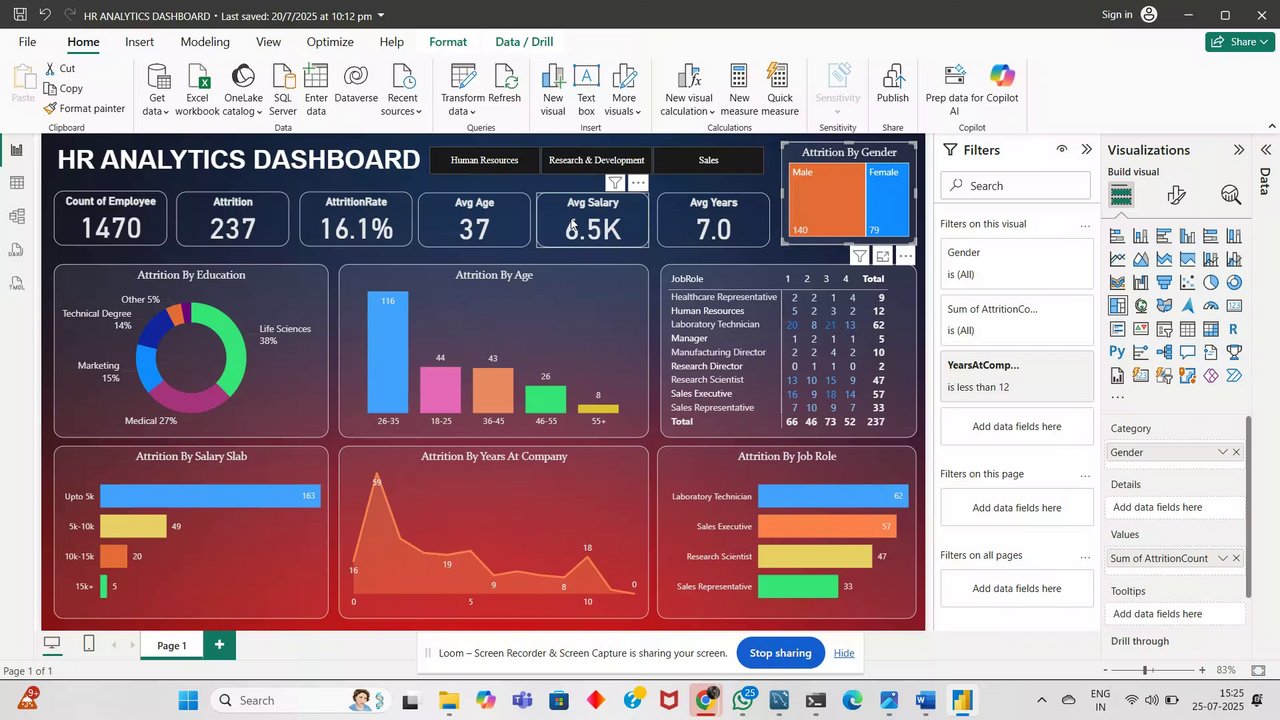Pick the R script visual
This screenshot has height=720, width=1280.
1234,329
